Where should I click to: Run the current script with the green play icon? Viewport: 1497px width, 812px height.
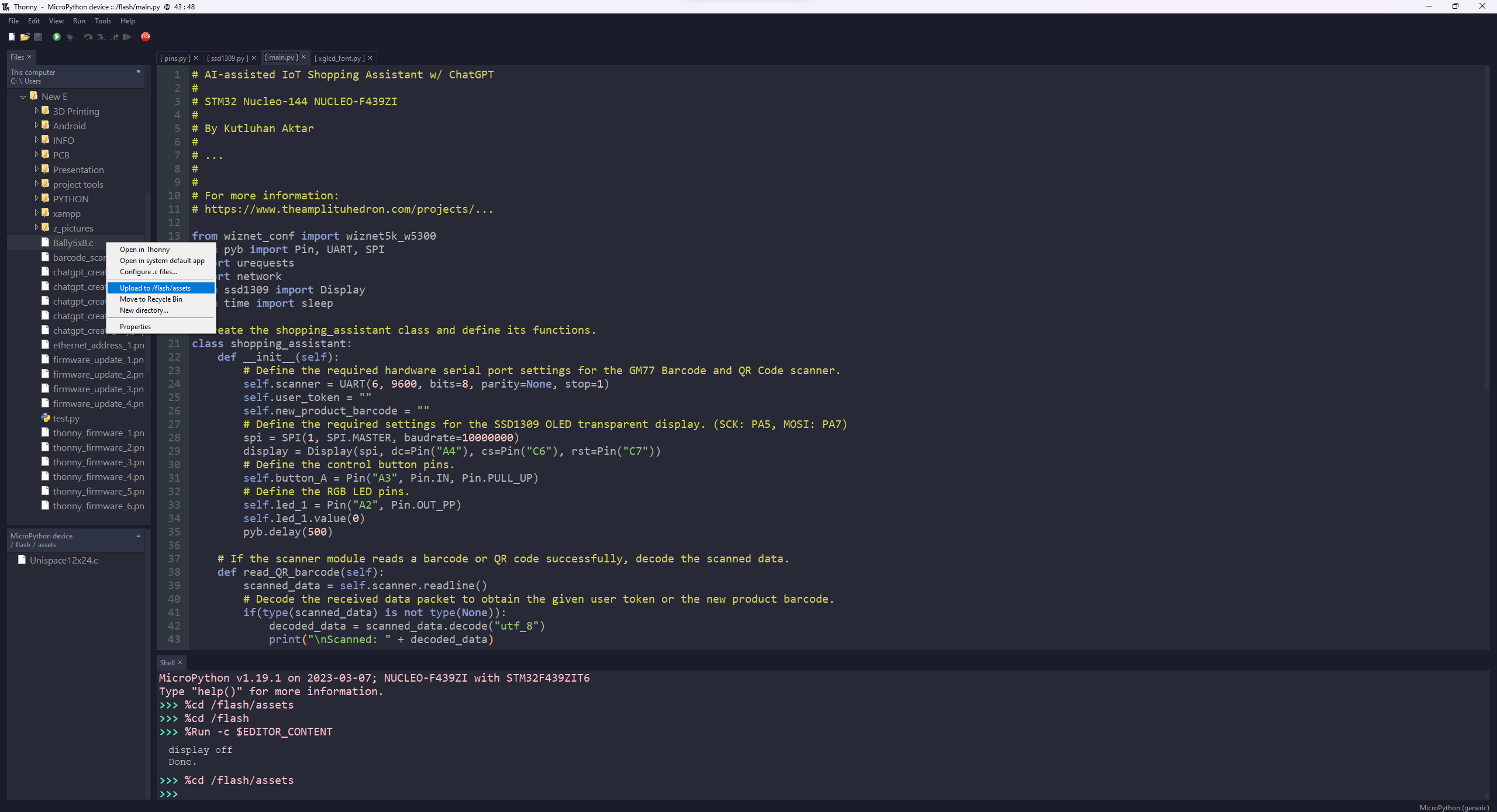[x=56, y=37]
